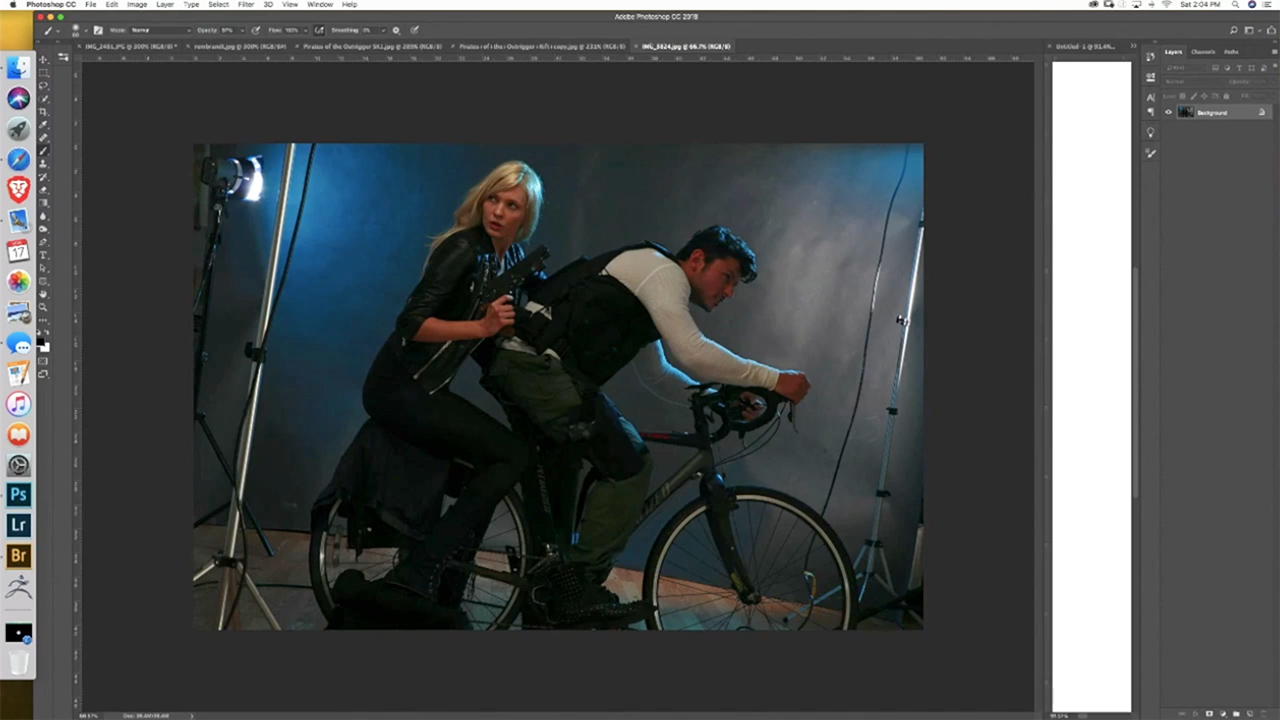Viewport: 1280px width, 720px height.
Task: Open the Learn lightbulb panel icon
Action: point(1150,133)
